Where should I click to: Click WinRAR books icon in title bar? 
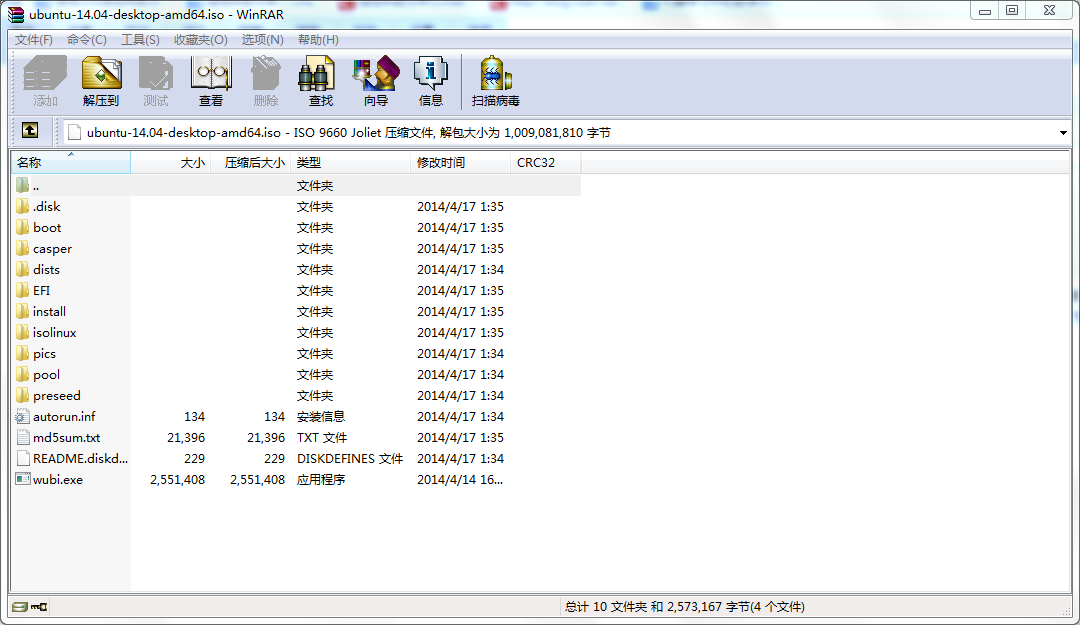16,14
